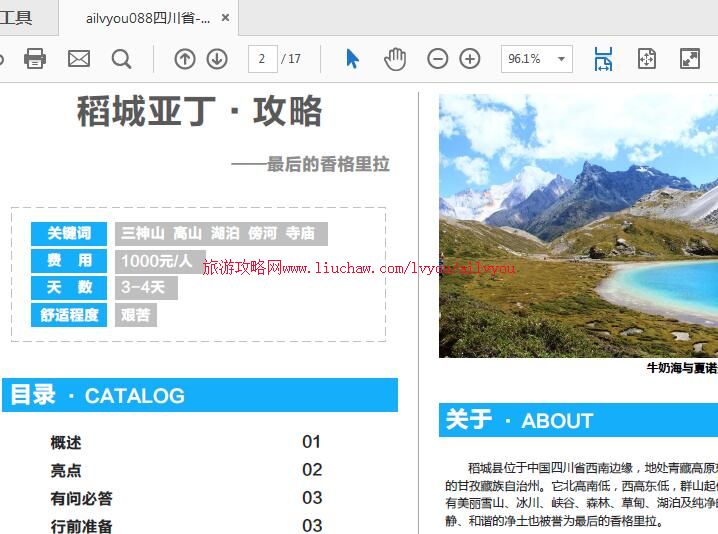Click the 有问必答 catalog entry
Image resolution: width=718 pixels, height=534 pixels.
click(81, 498)
